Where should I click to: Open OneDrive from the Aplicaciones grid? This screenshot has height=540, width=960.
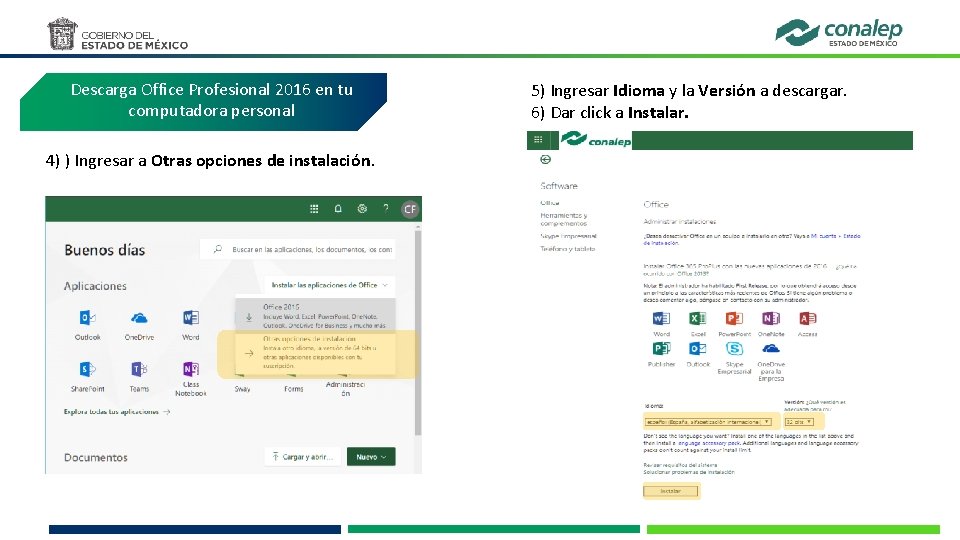[139, 324]
